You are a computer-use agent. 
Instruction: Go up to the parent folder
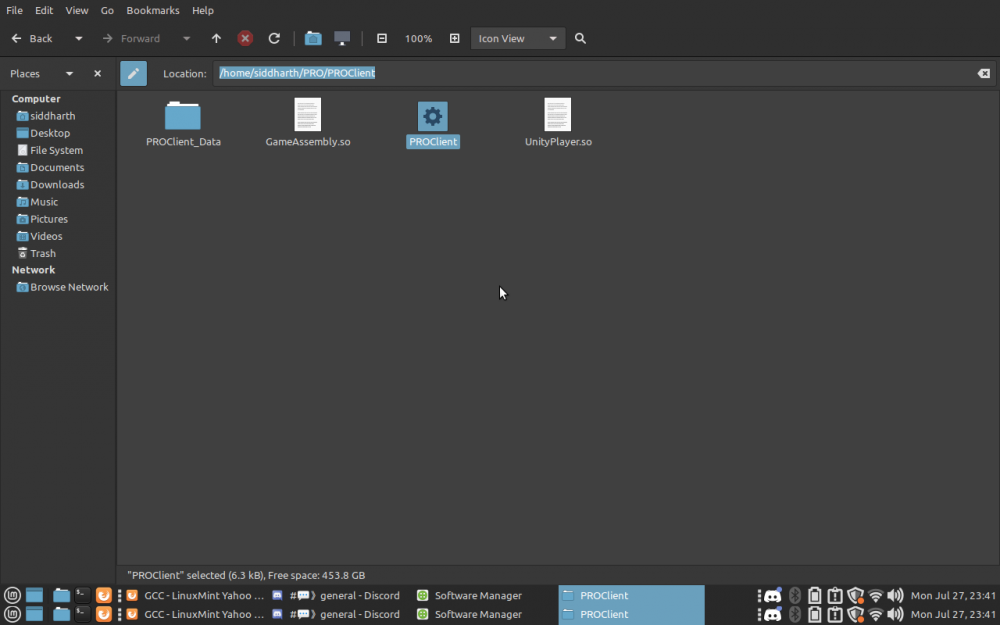pos(216,38)
